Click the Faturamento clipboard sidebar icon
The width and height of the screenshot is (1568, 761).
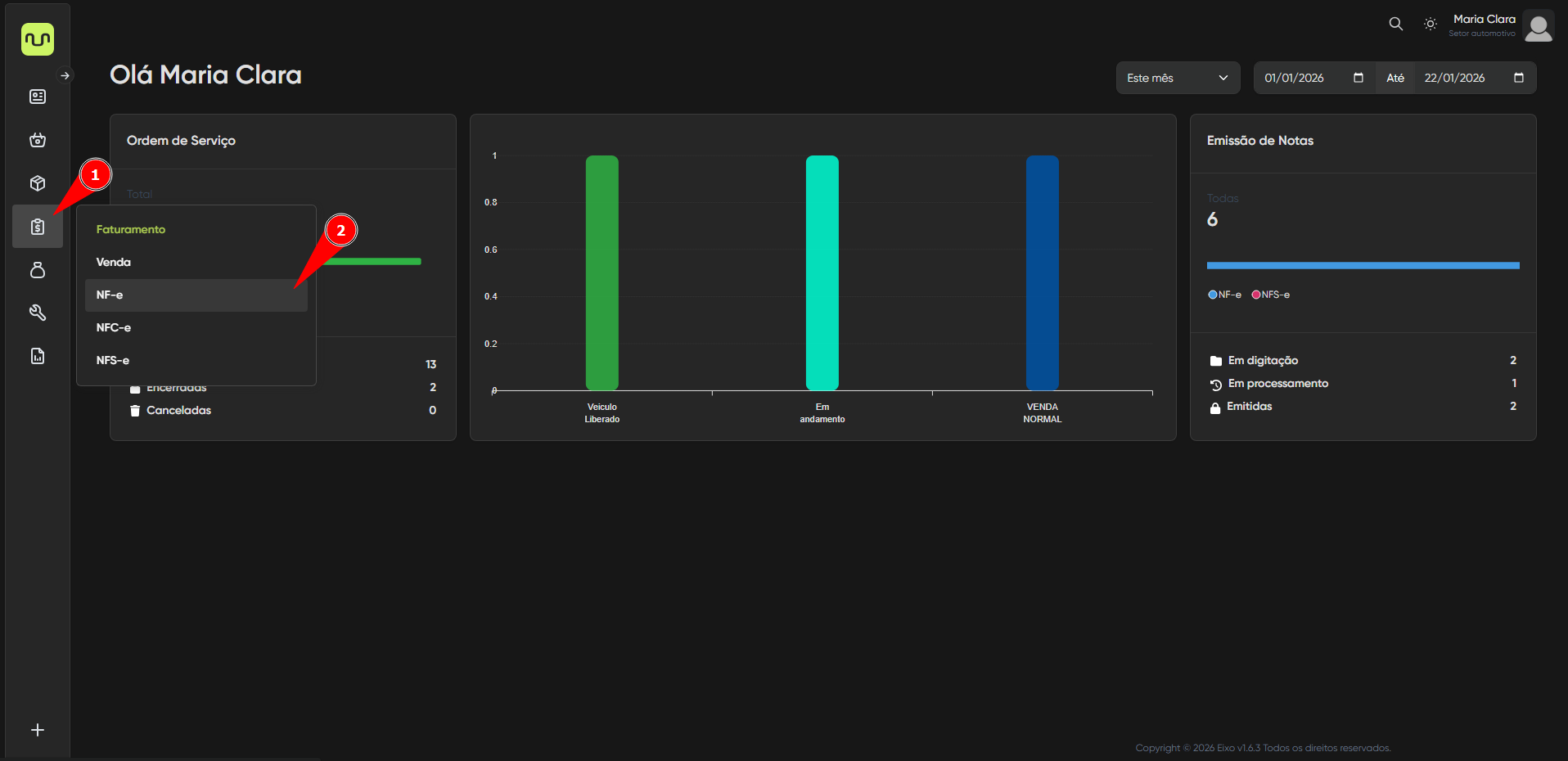tap(38, 227)
